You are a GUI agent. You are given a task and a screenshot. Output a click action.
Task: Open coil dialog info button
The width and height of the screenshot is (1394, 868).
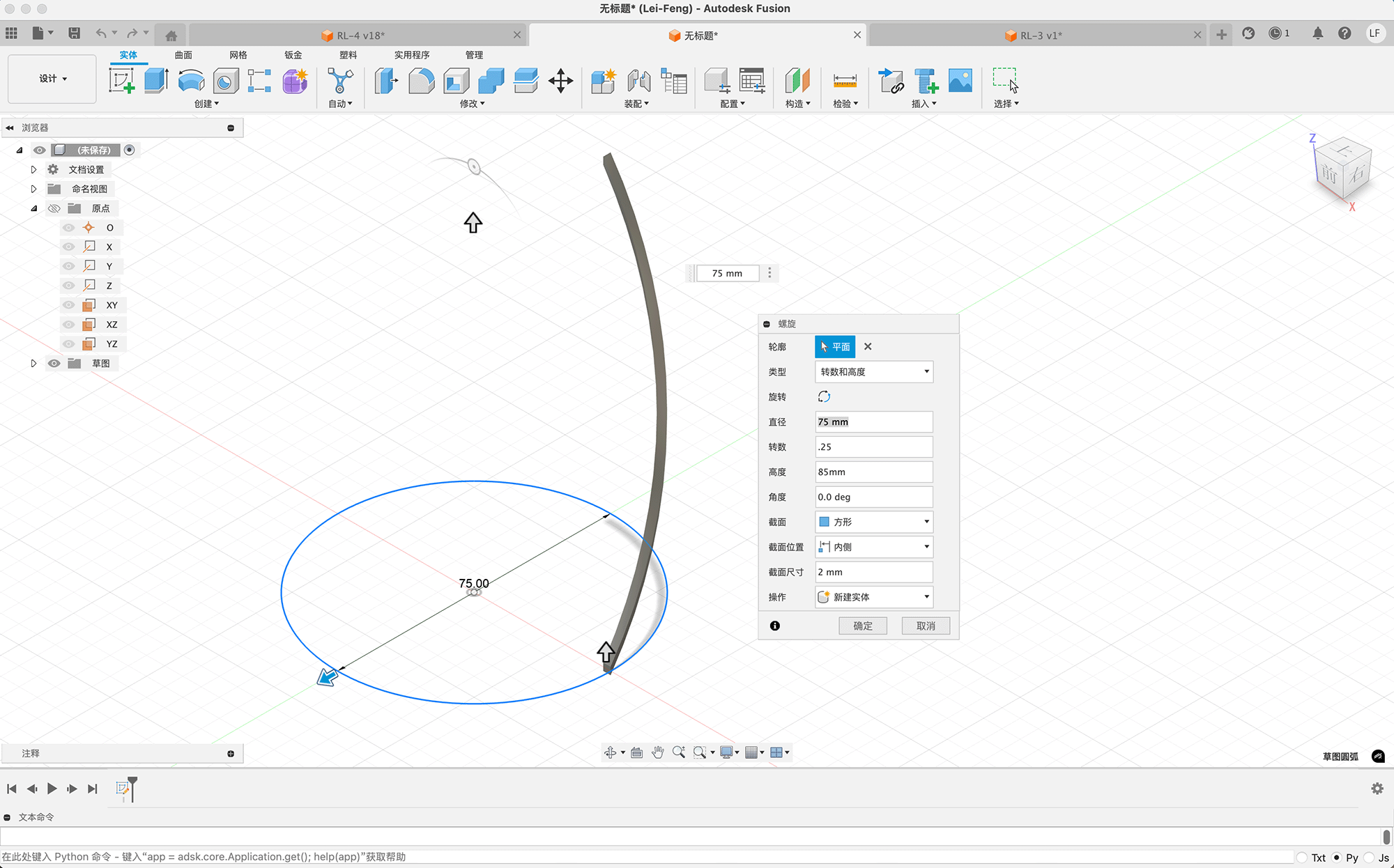775,626
